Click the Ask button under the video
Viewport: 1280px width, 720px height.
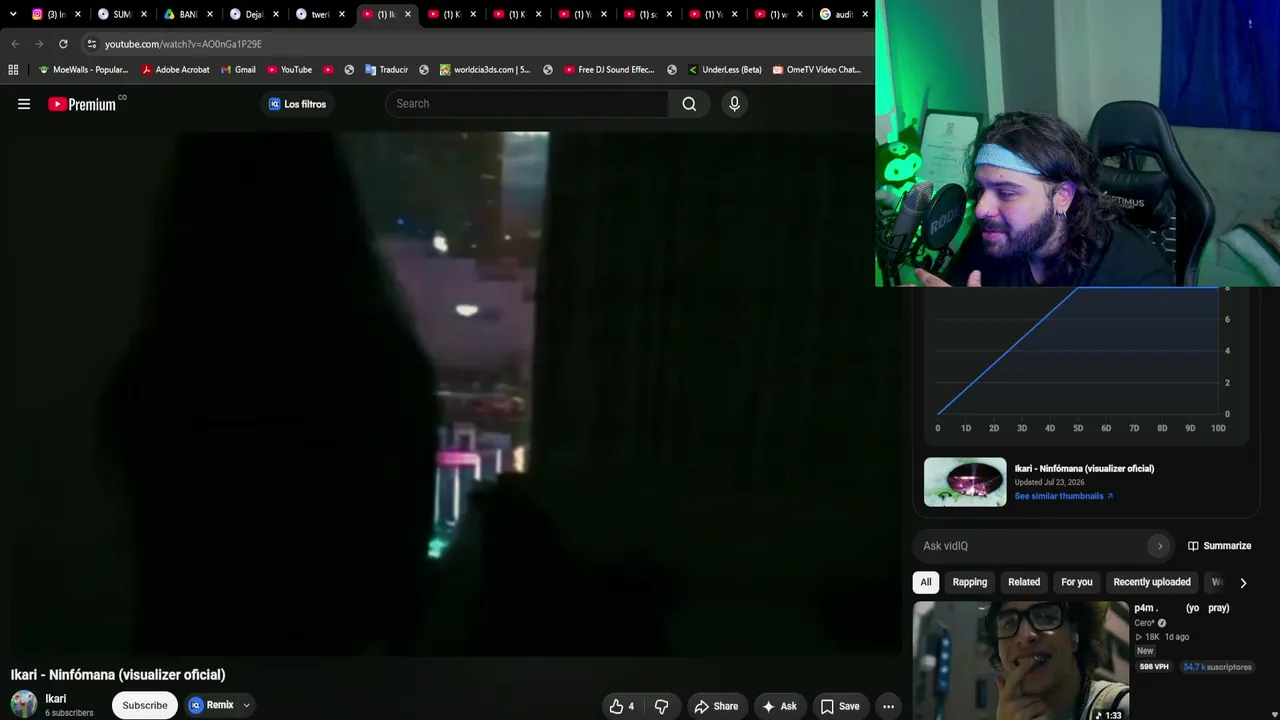[779, 706]
